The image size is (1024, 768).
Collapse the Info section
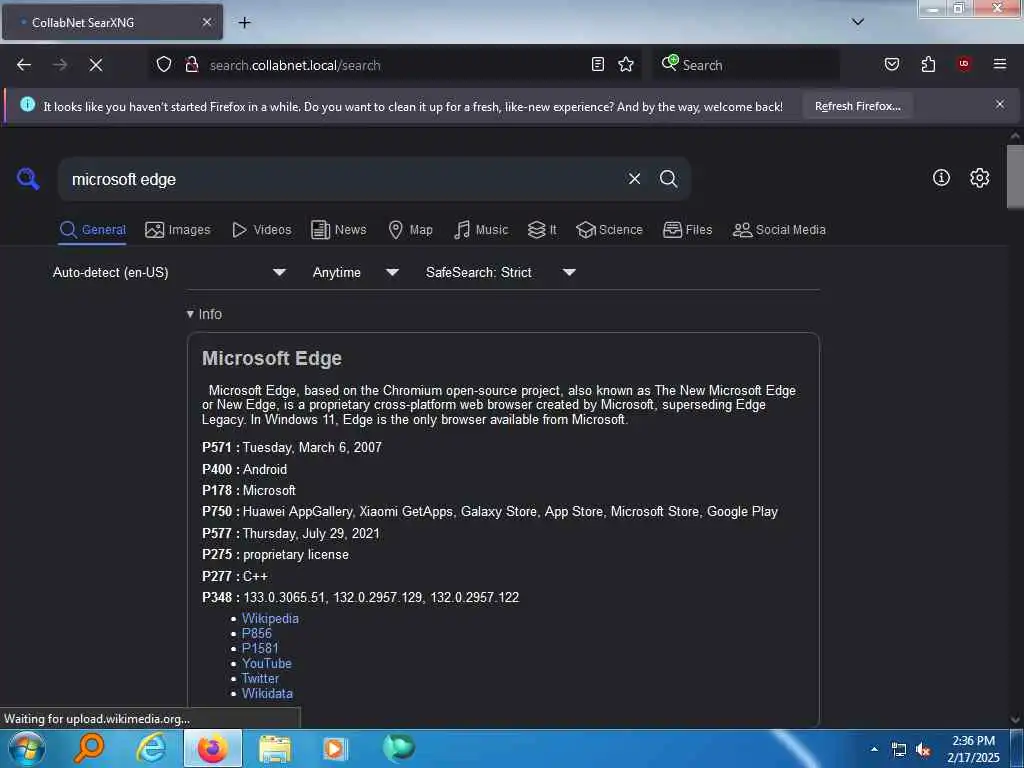click(x=204, y=314)
